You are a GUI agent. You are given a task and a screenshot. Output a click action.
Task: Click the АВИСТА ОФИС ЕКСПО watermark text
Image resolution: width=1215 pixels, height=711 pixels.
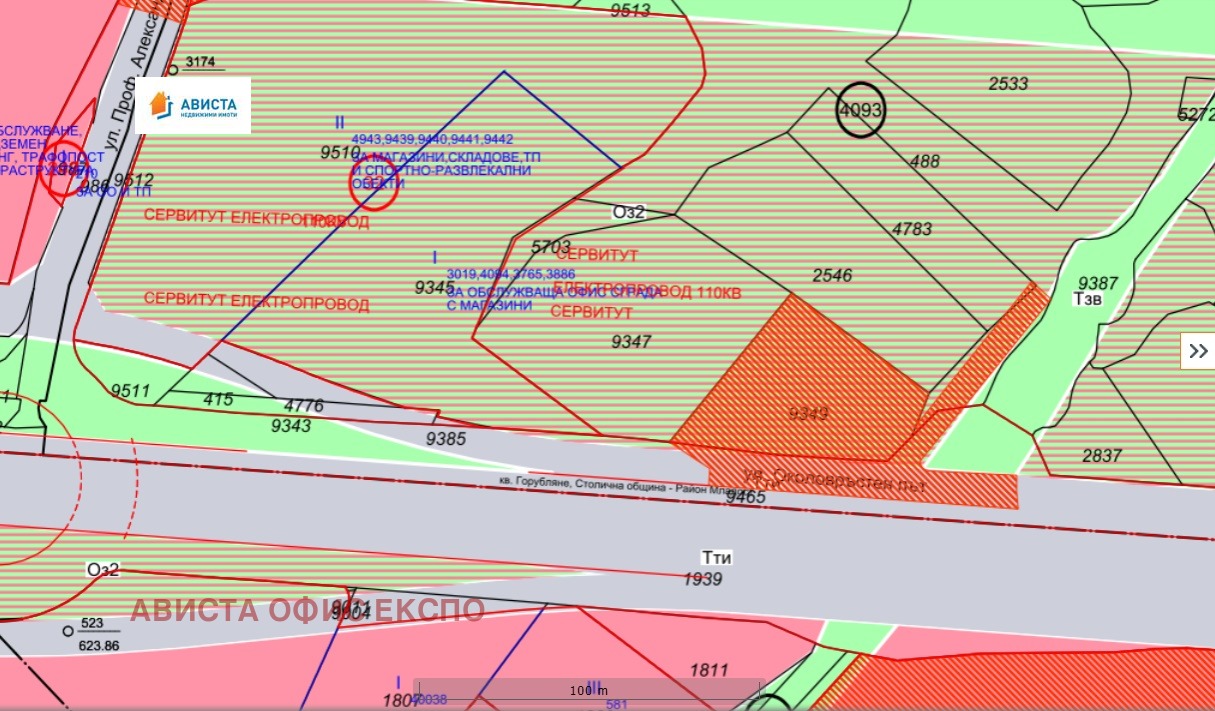307,610
